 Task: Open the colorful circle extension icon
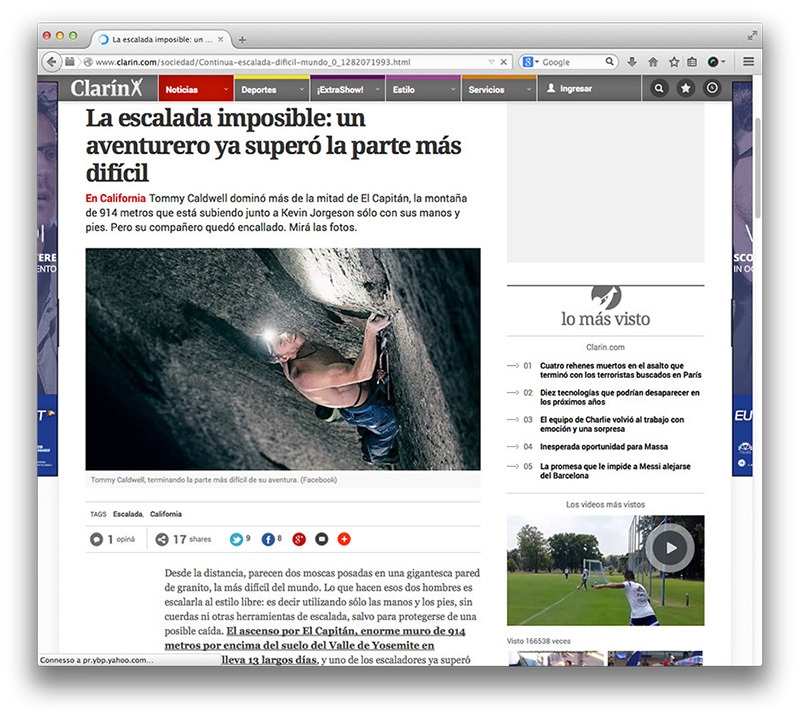click(x=713, y=62)
